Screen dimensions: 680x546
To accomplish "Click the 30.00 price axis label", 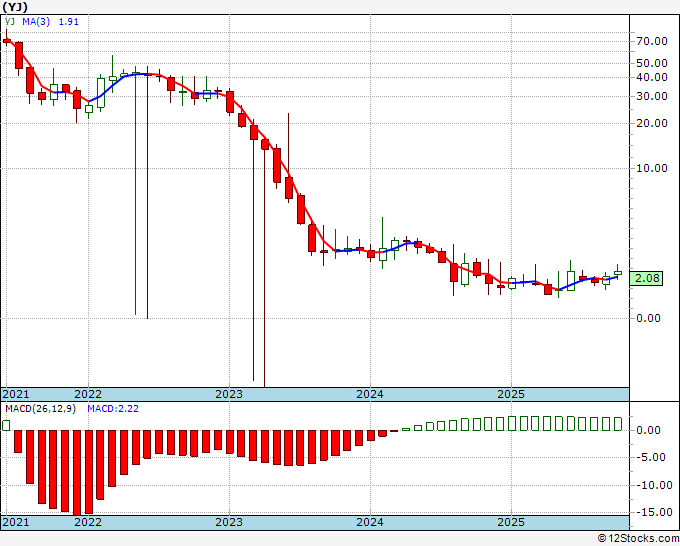I will [652, 96].
